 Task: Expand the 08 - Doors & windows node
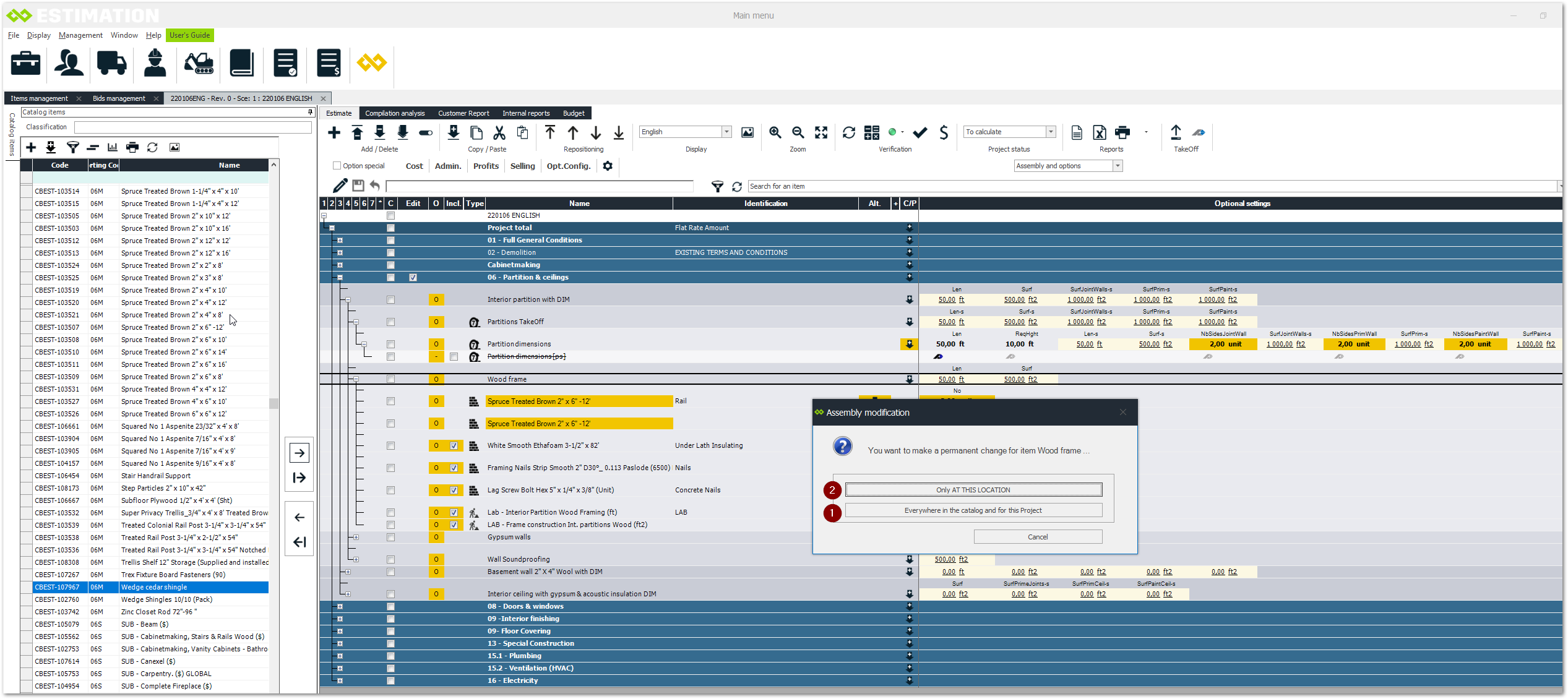(340, 606)
